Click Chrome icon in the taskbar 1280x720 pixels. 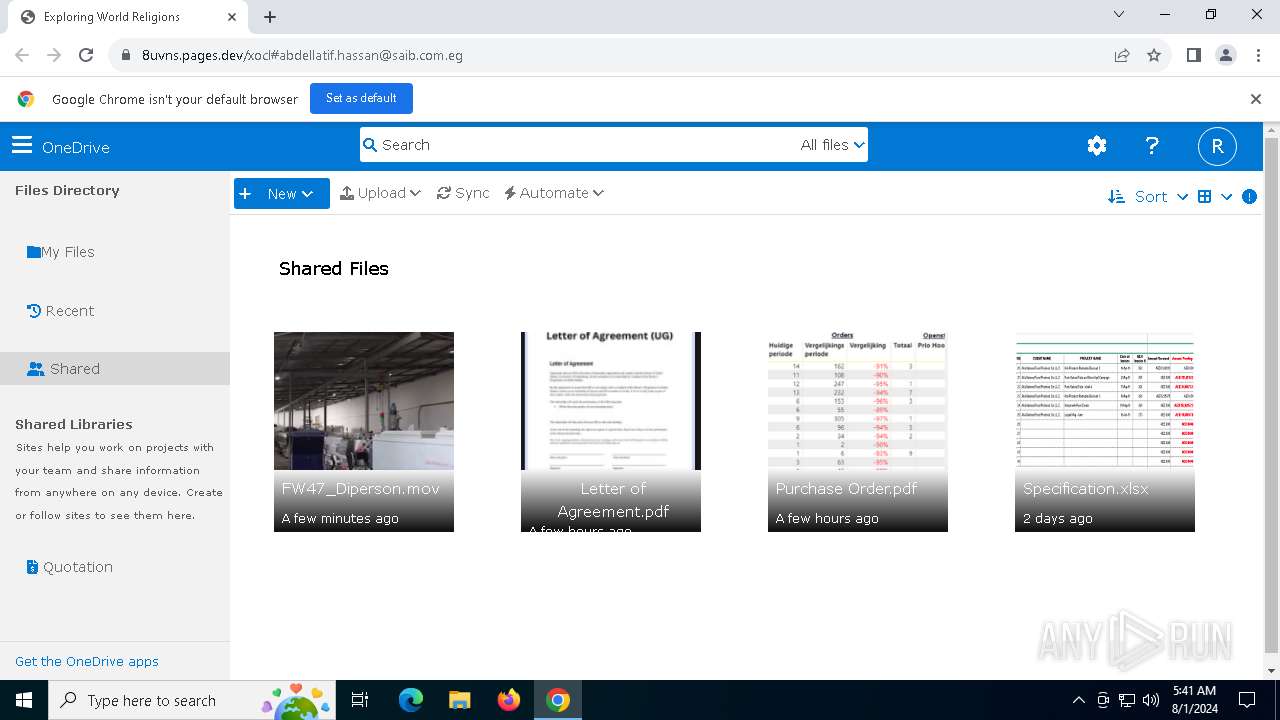pos(558,700)
